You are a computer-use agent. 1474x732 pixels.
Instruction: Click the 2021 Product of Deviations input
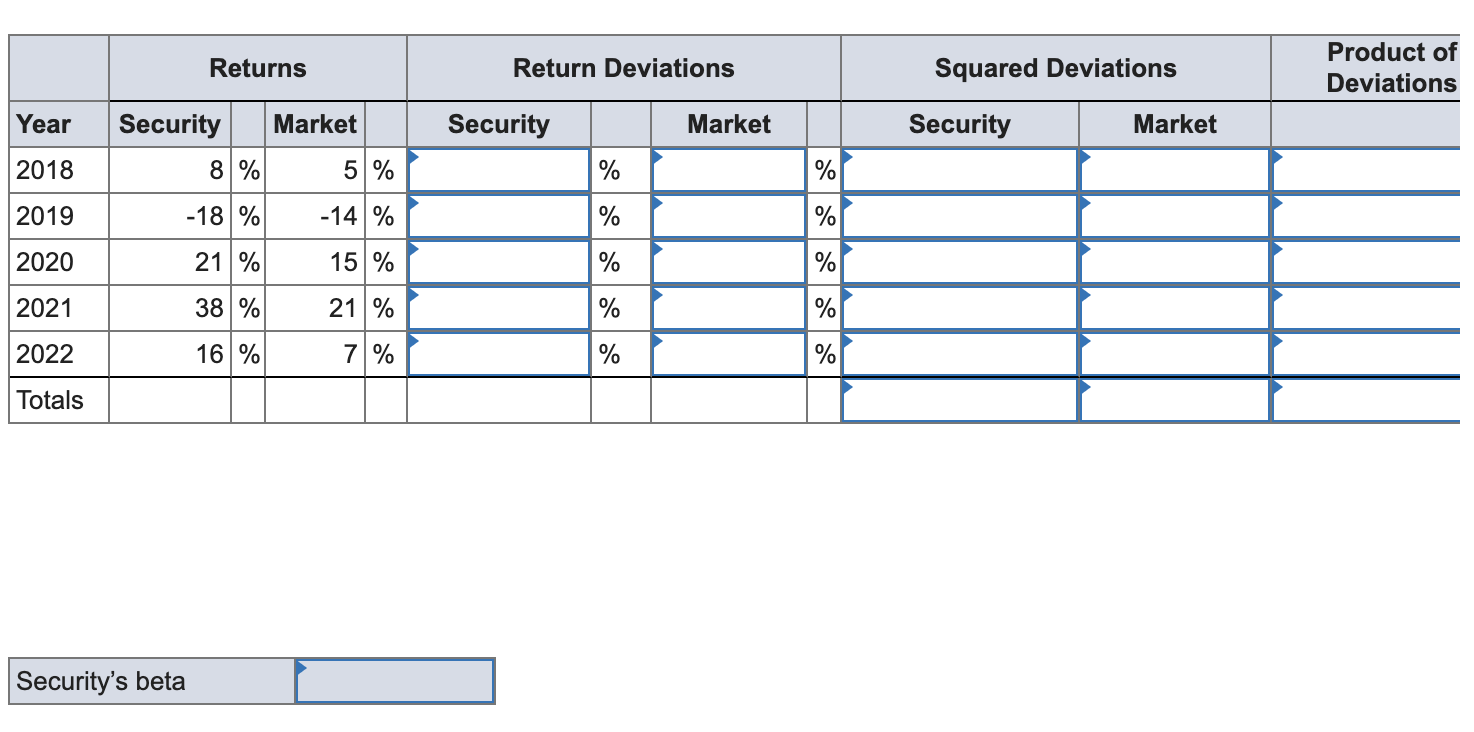(x=1370, y=307)
